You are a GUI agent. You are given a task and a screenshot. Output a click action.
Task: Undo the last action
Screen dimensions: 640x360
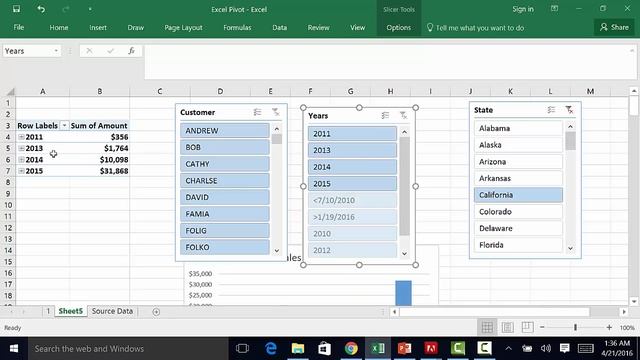pyautogui.click(x=41, y=9)
